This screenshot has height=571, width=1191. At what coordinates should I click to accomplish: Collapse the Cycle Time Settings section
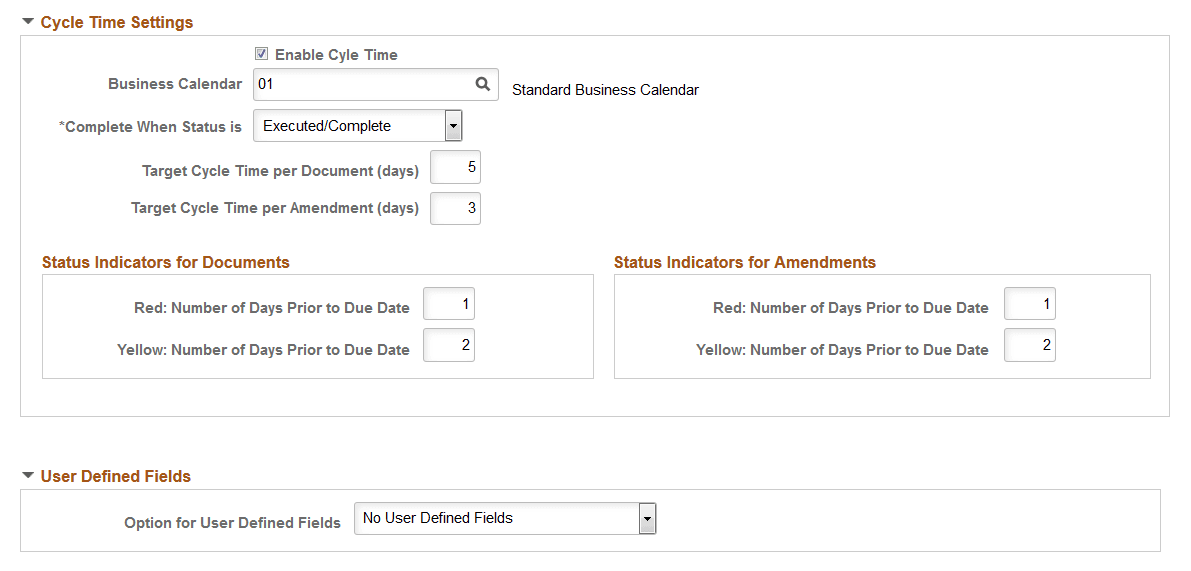[28, 21]
